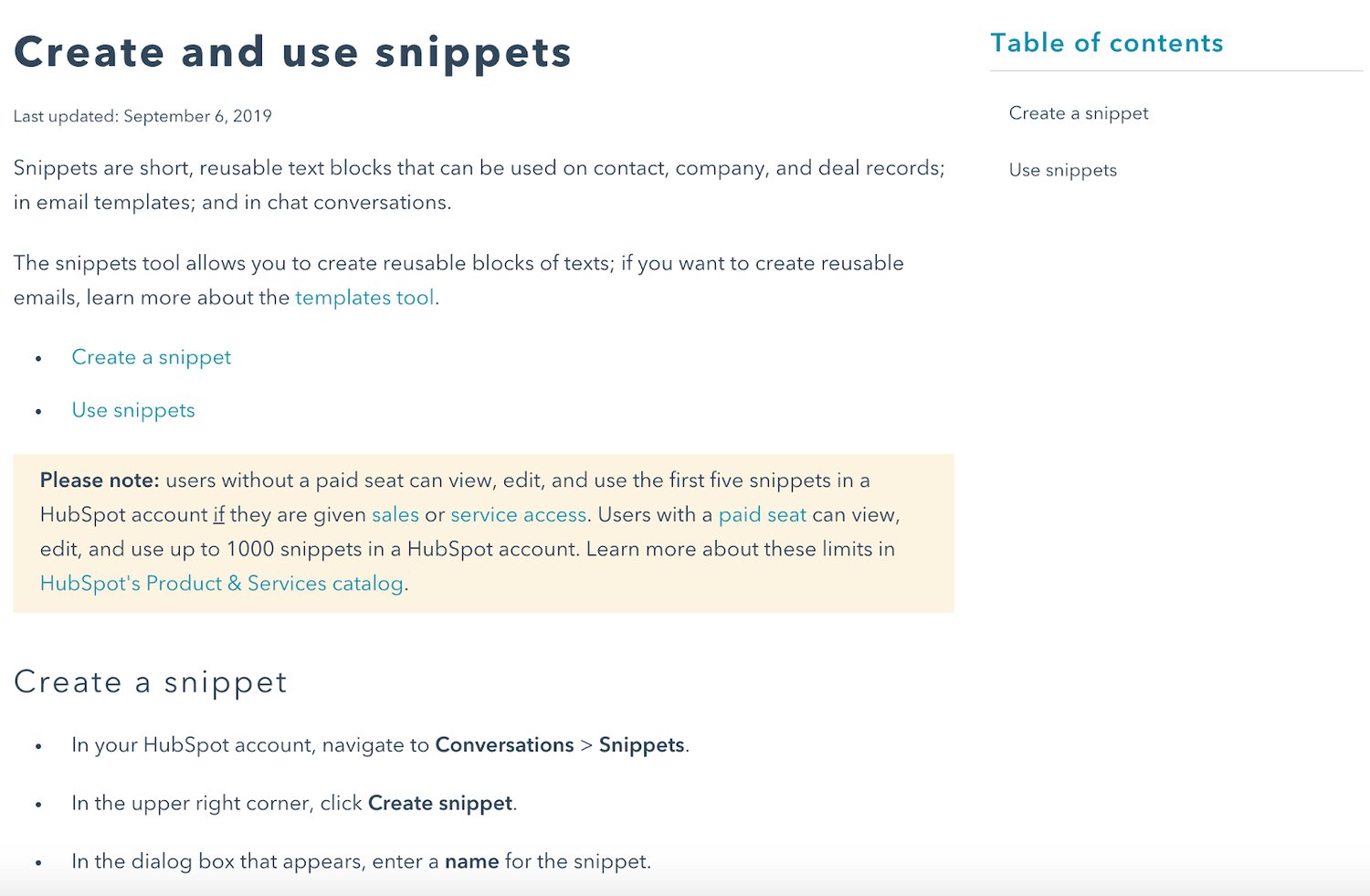Open the paid seat link
The width and height of the screenshot is (1370, 896).
pyautogui.click(x=763, y=515)
